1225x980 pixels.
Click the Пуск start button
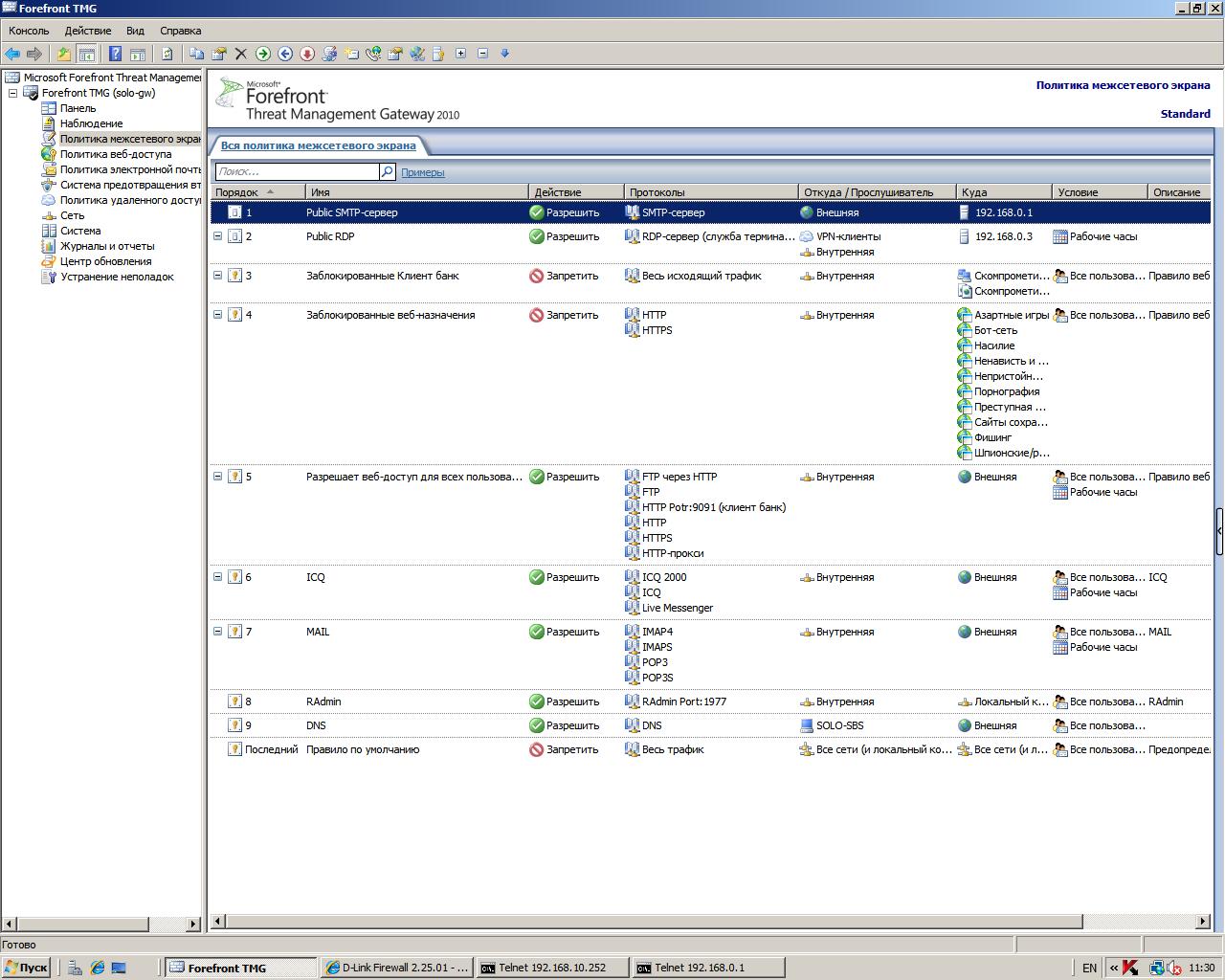26,968
